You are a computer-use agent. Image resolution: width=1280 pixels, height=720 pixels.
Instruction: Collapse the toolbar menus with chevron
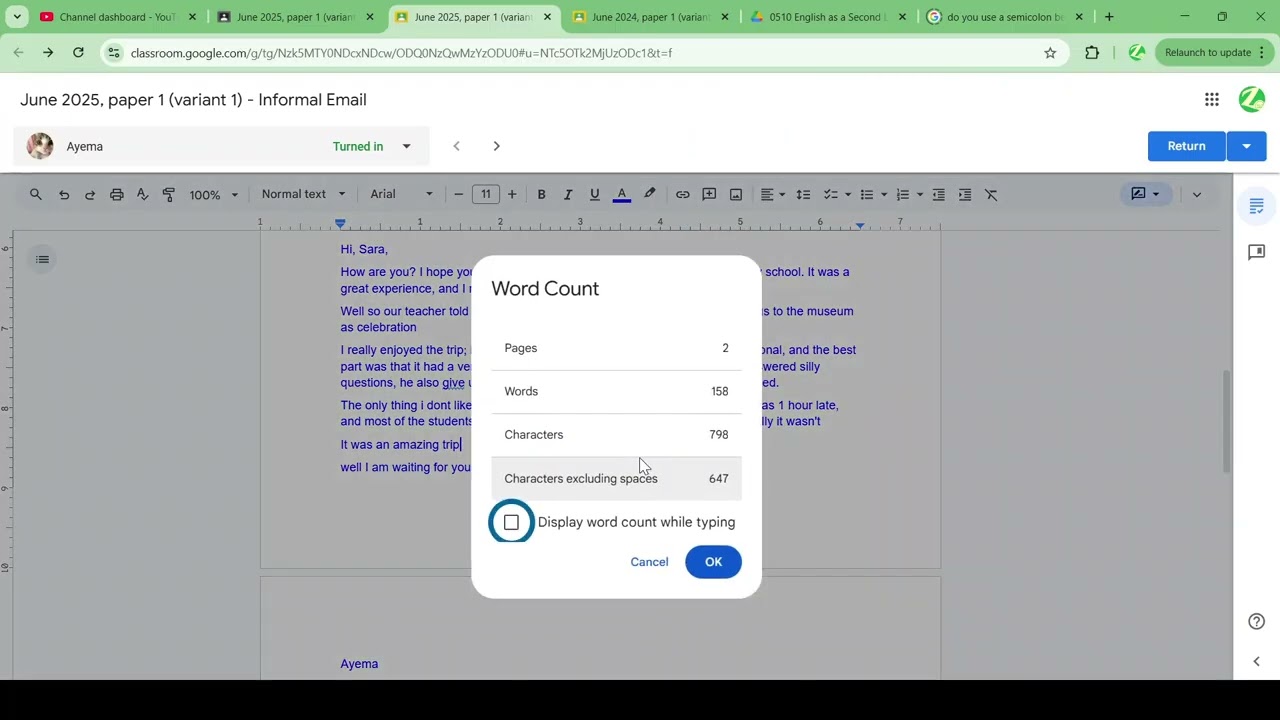(x=1197, y=194)
